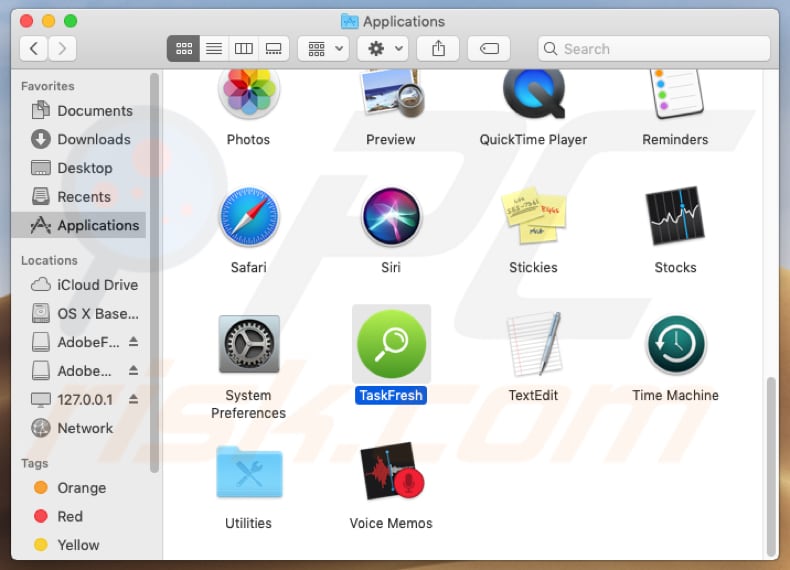The width and height of the screenshot is (790, 570).
Task: Select the System Preferences gear icon
Action: point(249,344)
